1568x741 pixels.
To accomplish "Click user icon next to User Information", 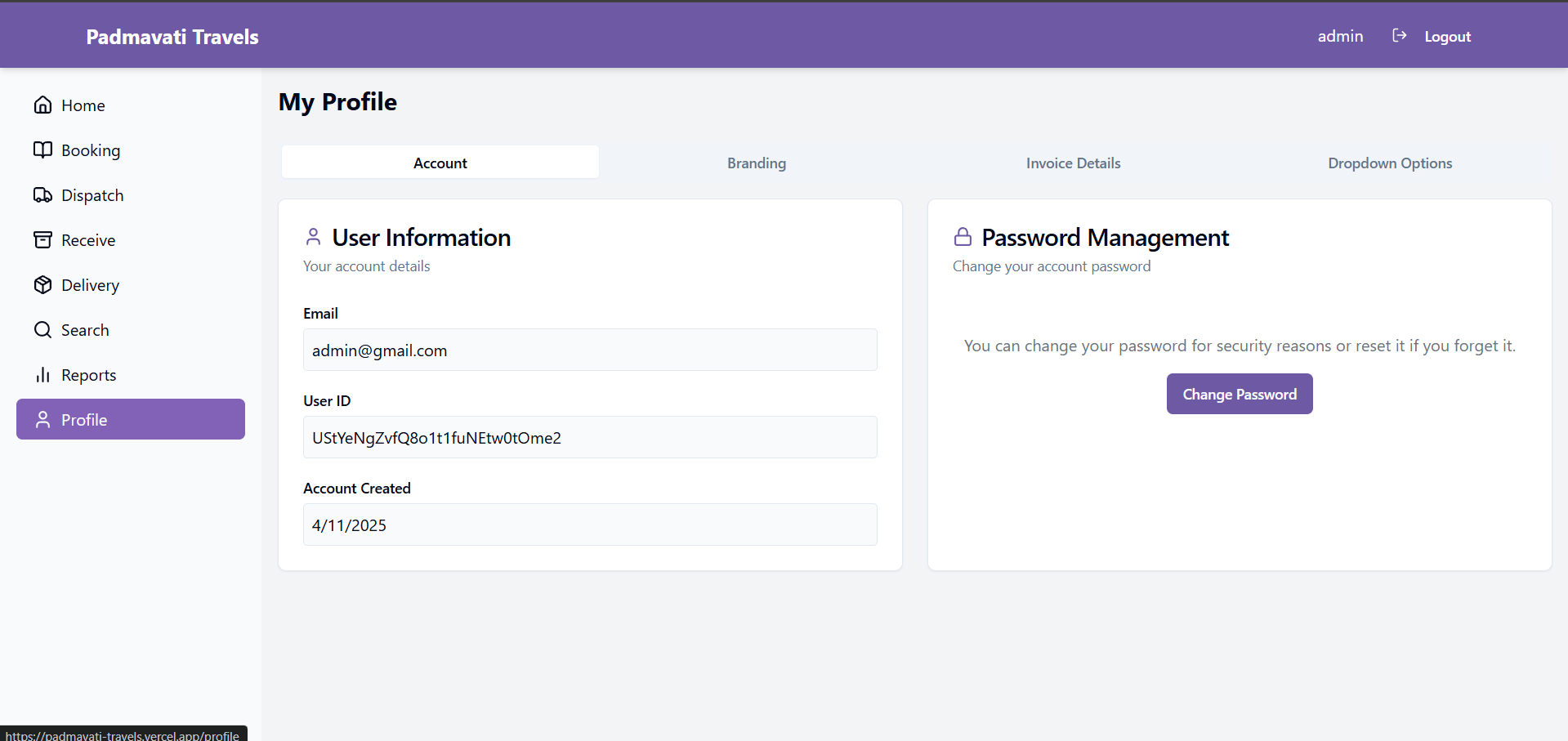I will 313,237.
